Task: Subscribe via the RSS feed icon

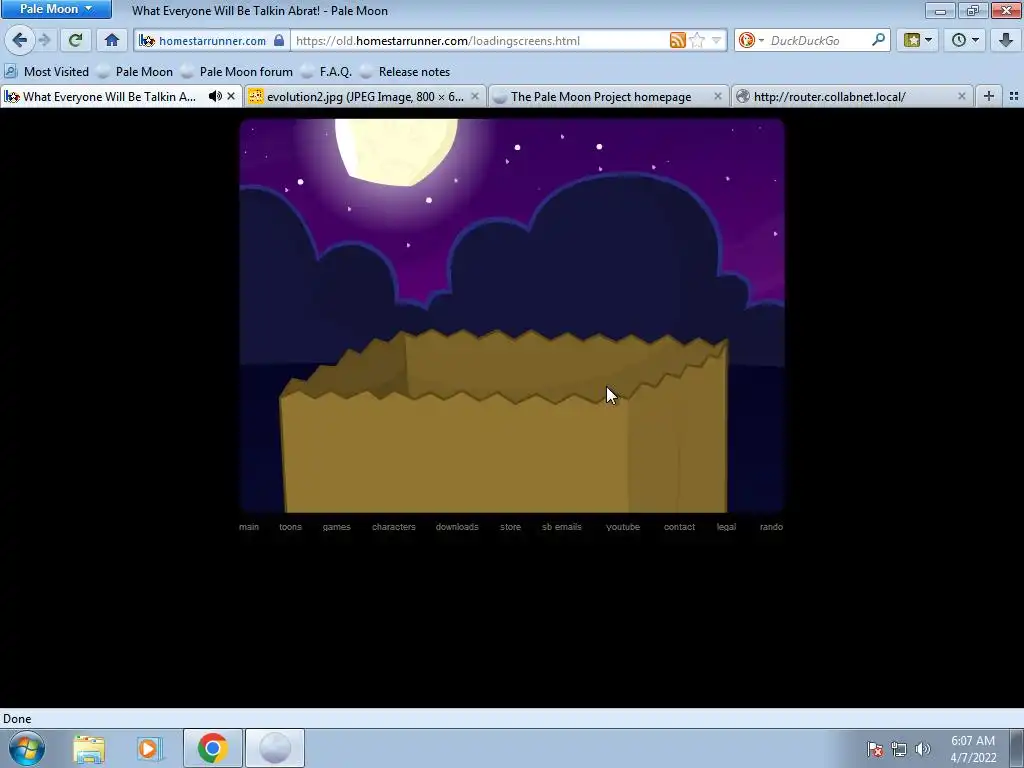Action: tap(677, 40)
